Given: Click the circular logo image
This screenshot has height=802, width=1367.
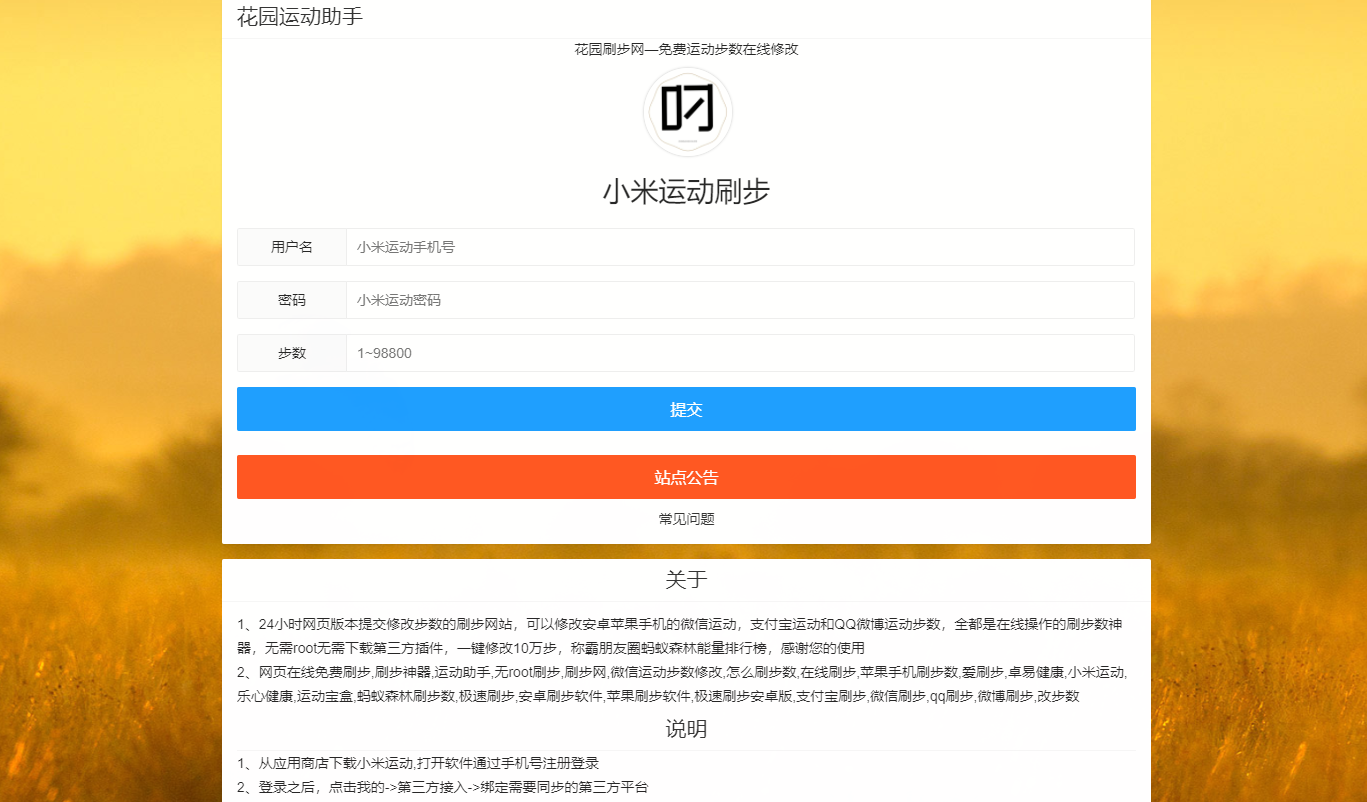Looking at the screenshot, I should tap(687, 112).
